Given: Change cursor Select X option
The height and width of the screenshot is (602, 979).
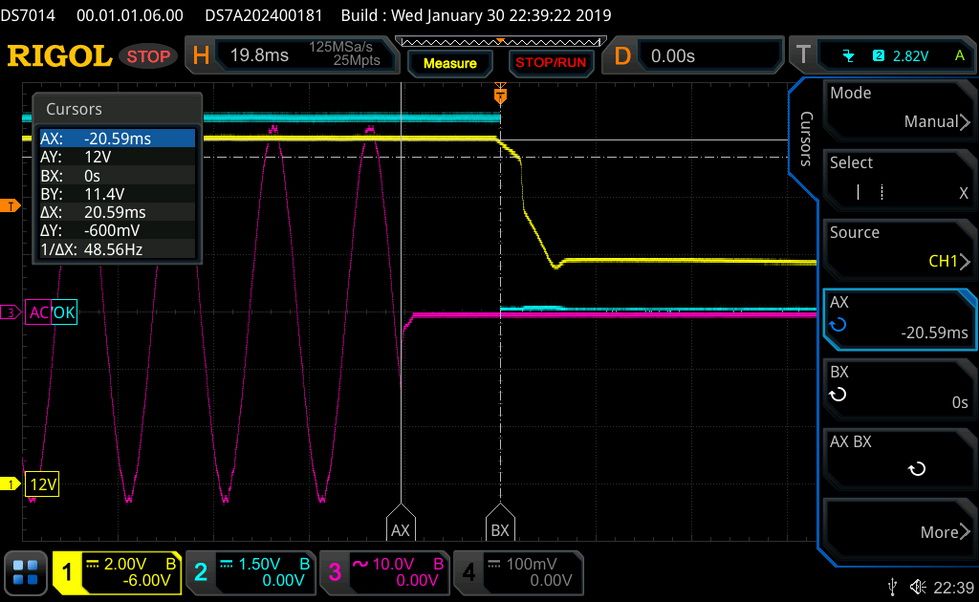Looking at the screenshot, I should point(899,179).
